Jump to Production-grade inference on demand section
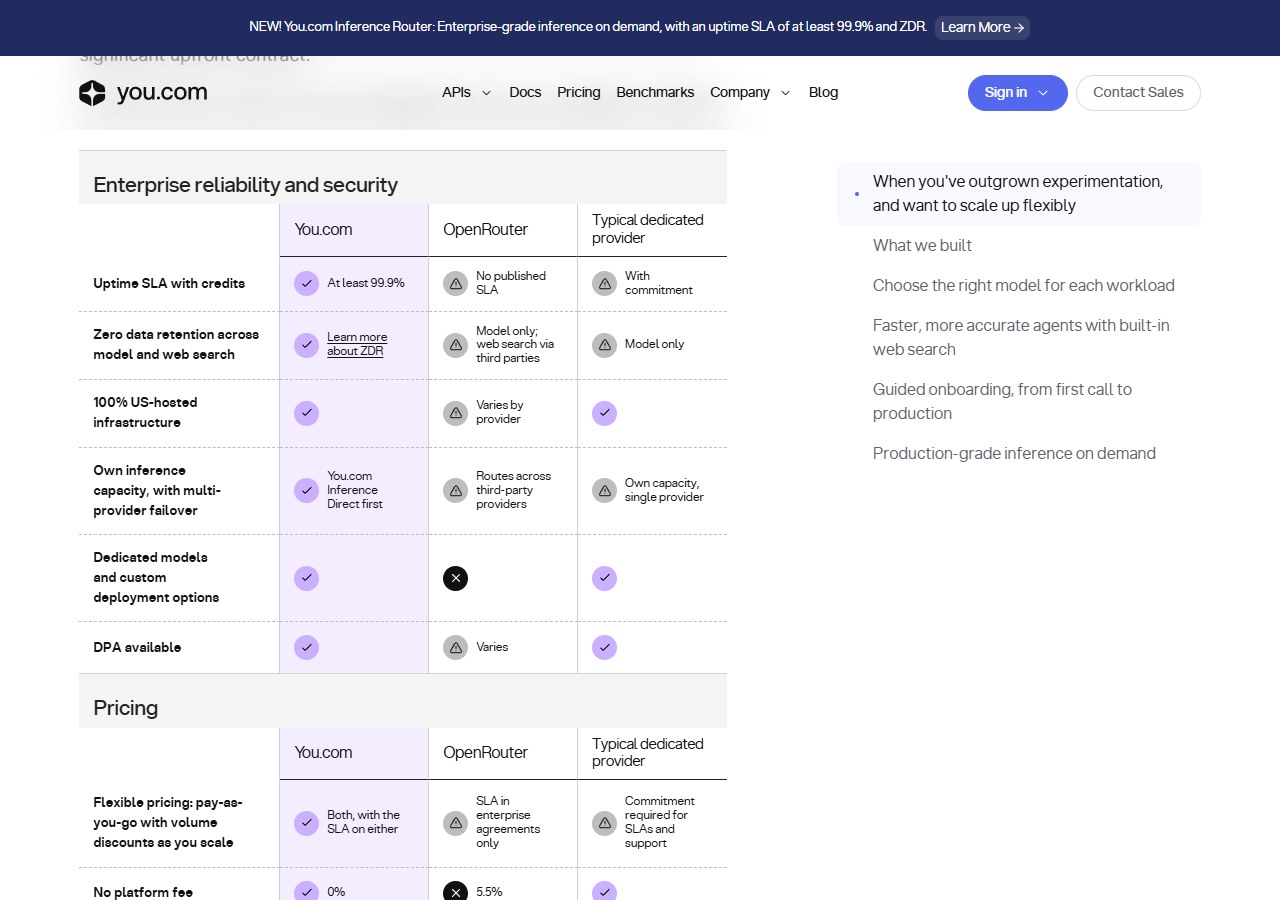This screenshot has width=1280, height=900. 1014,454
